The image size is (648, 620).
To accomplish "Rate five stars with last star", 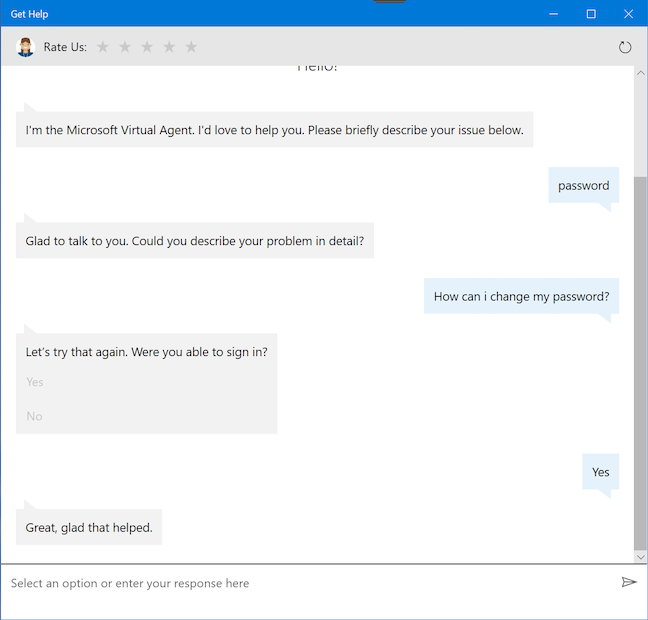I will [191, 47].
